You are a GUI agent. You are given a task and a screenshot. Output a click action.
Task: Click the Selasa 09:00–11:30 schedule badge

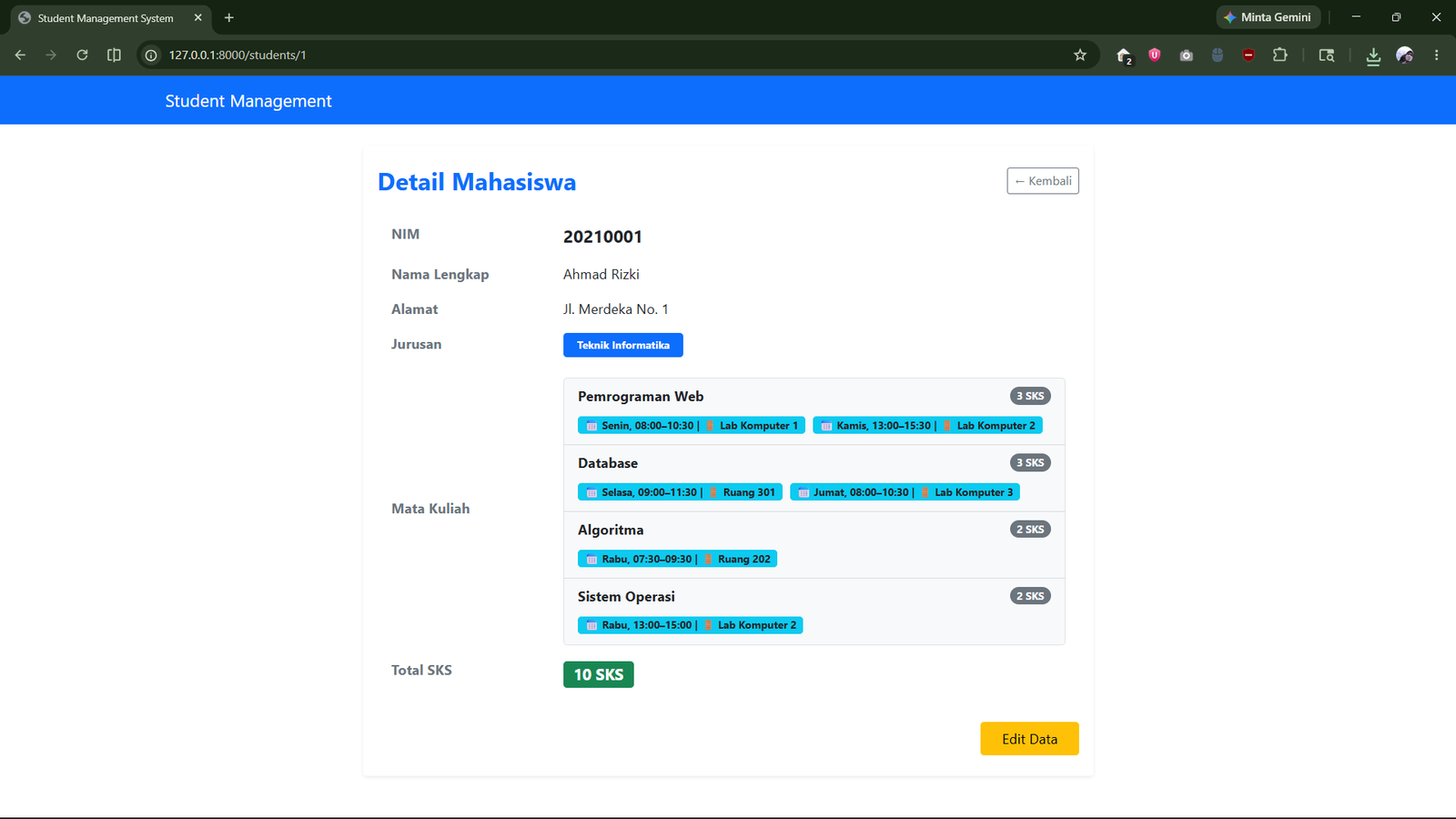pos(680,492)
